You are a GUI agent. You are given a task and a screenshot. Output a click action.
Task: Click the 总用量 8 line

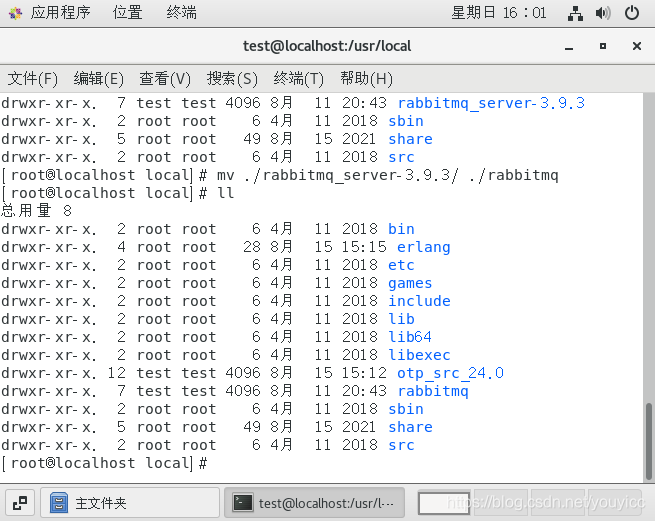tap(36, 211)
